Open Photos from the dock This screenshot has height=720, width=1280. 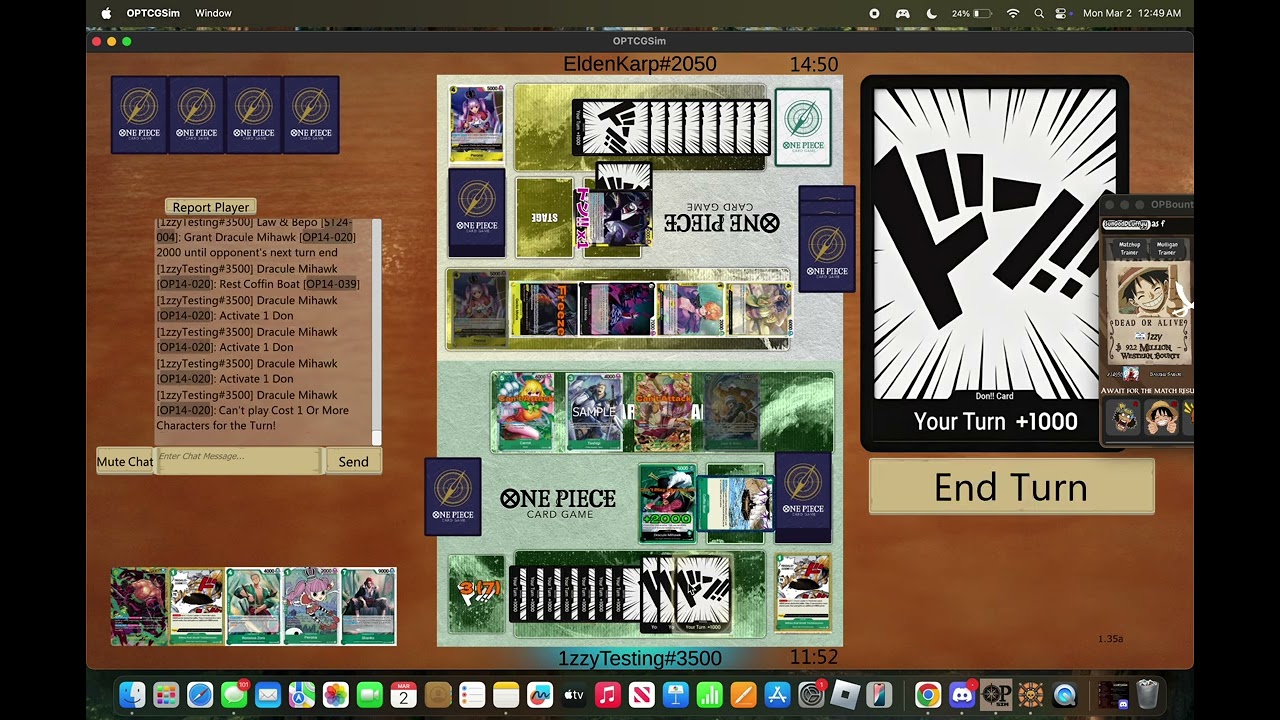[336, 694]
